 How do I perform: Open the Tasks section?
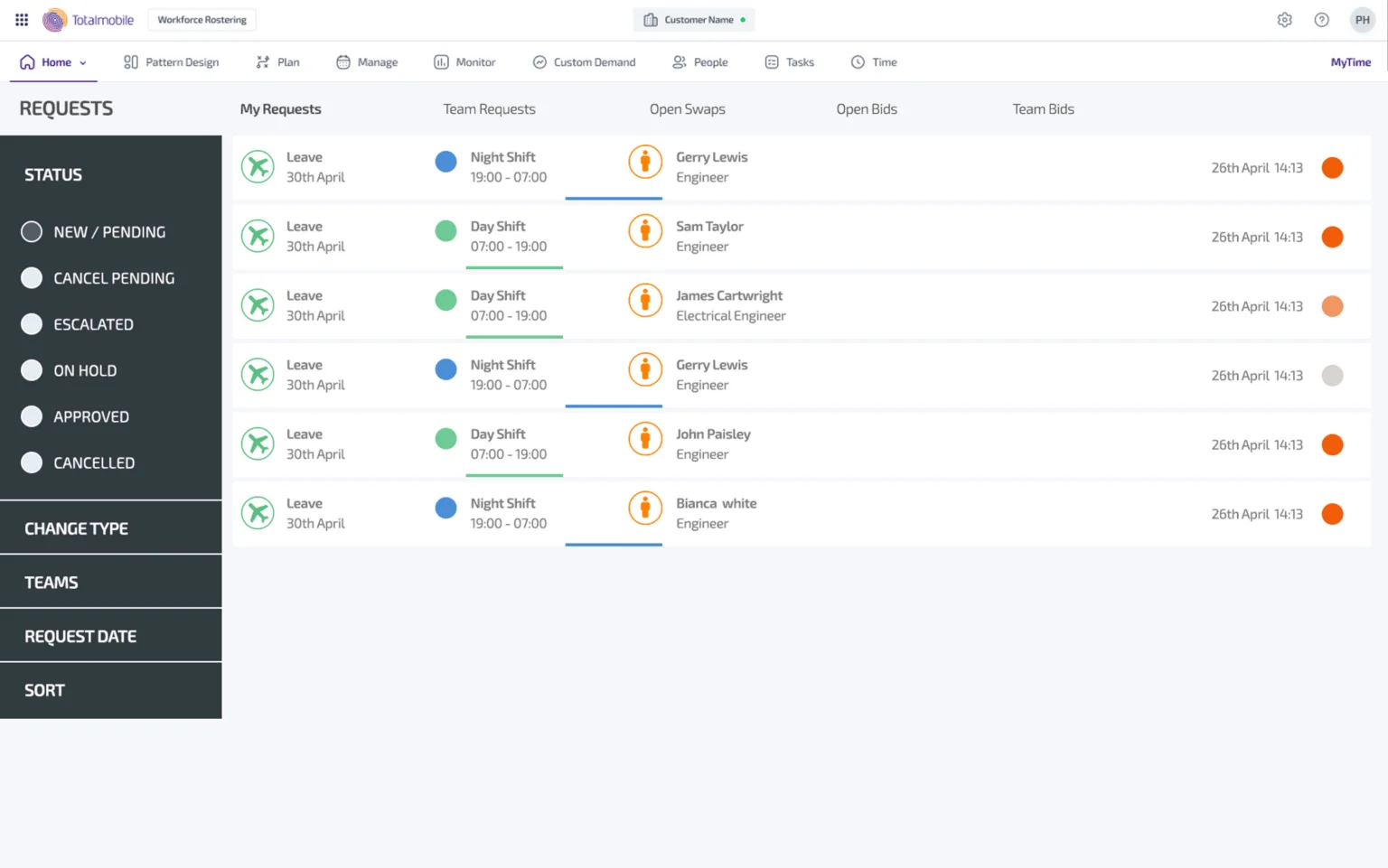(790, 62)
